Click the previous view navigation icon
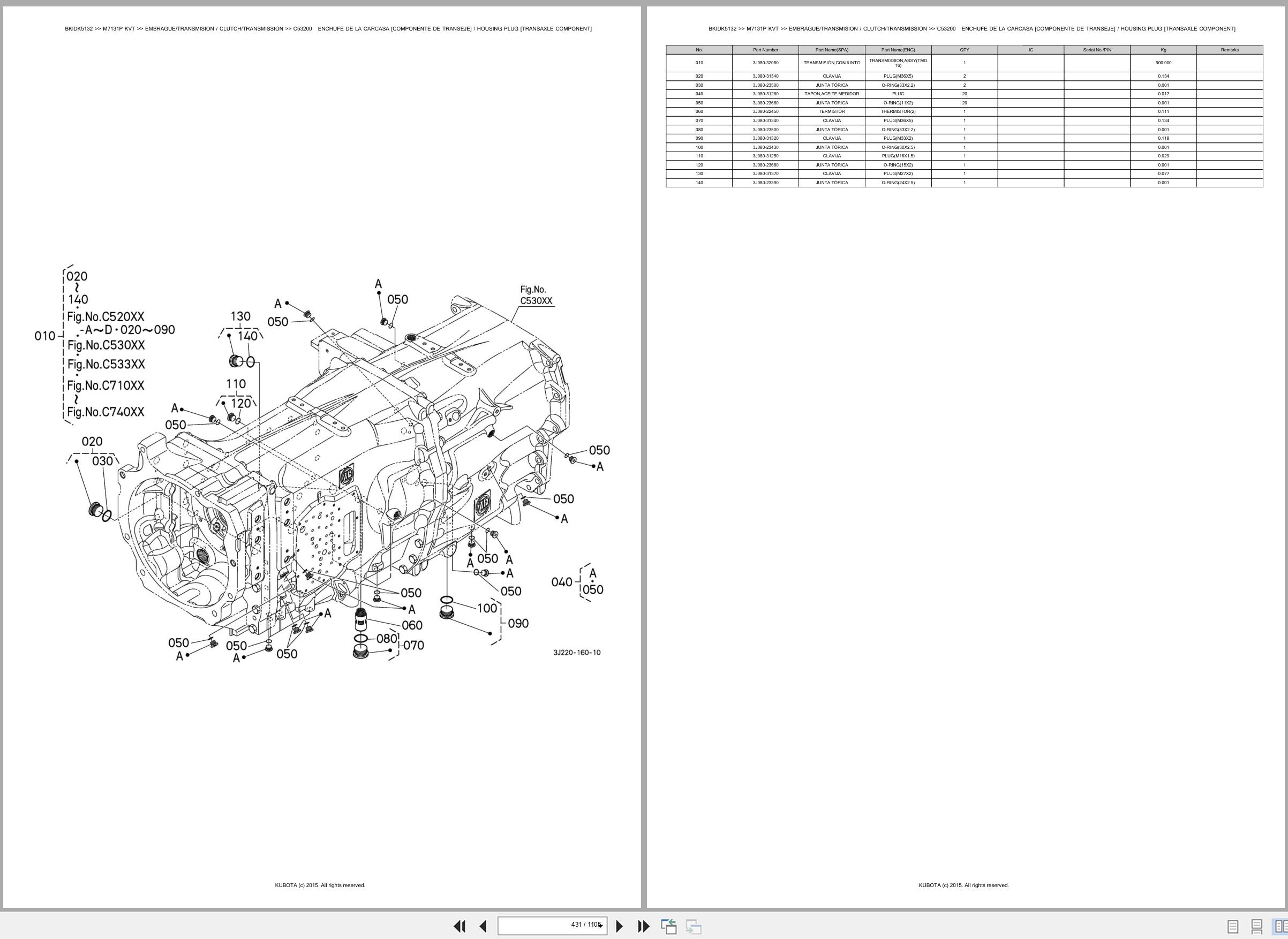 point(669,926)
